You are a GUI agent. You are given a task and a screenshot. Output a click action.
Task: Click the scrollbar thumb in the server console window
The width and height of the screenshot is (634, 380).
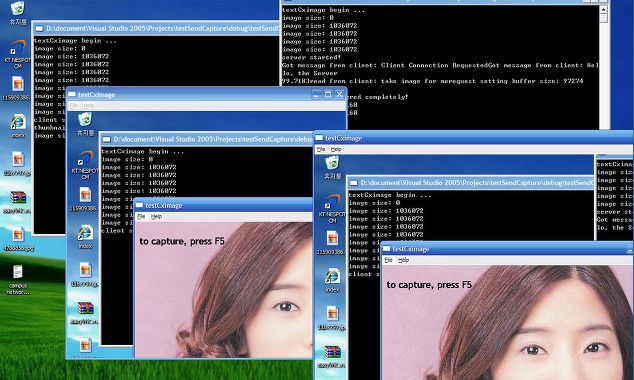coord(603,18)
